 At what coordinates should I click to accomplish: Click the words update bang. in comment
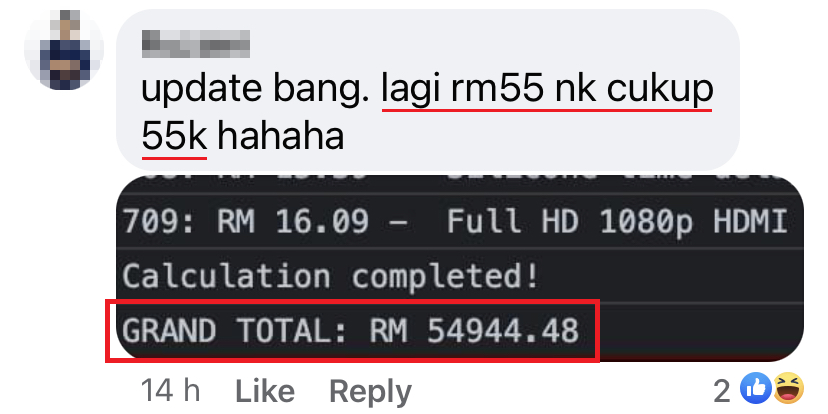click(256, 90)
